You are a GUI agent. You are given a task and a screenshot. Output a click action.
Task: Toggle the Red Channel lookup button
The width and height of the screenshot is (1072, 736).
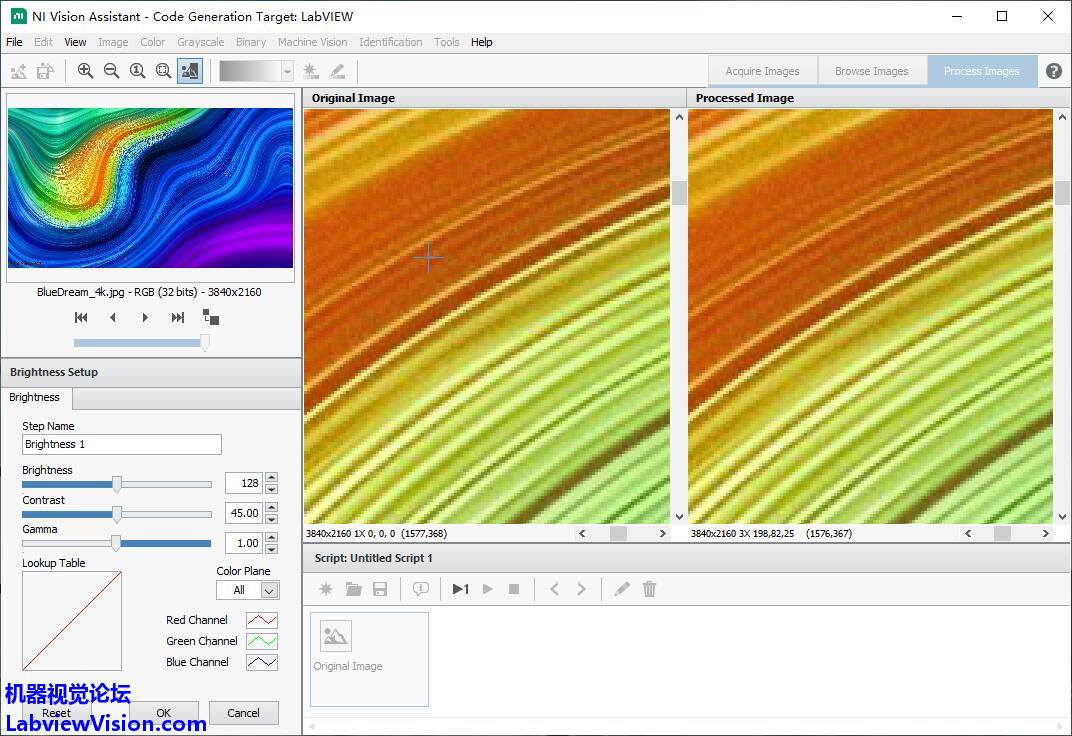tap(262, 620)
